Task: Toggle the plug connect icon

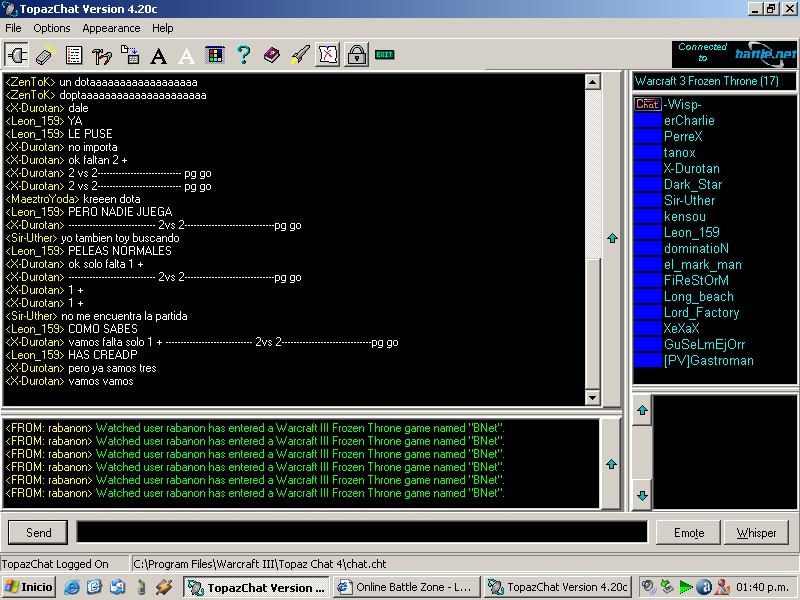Action: [x=16, y=54]
